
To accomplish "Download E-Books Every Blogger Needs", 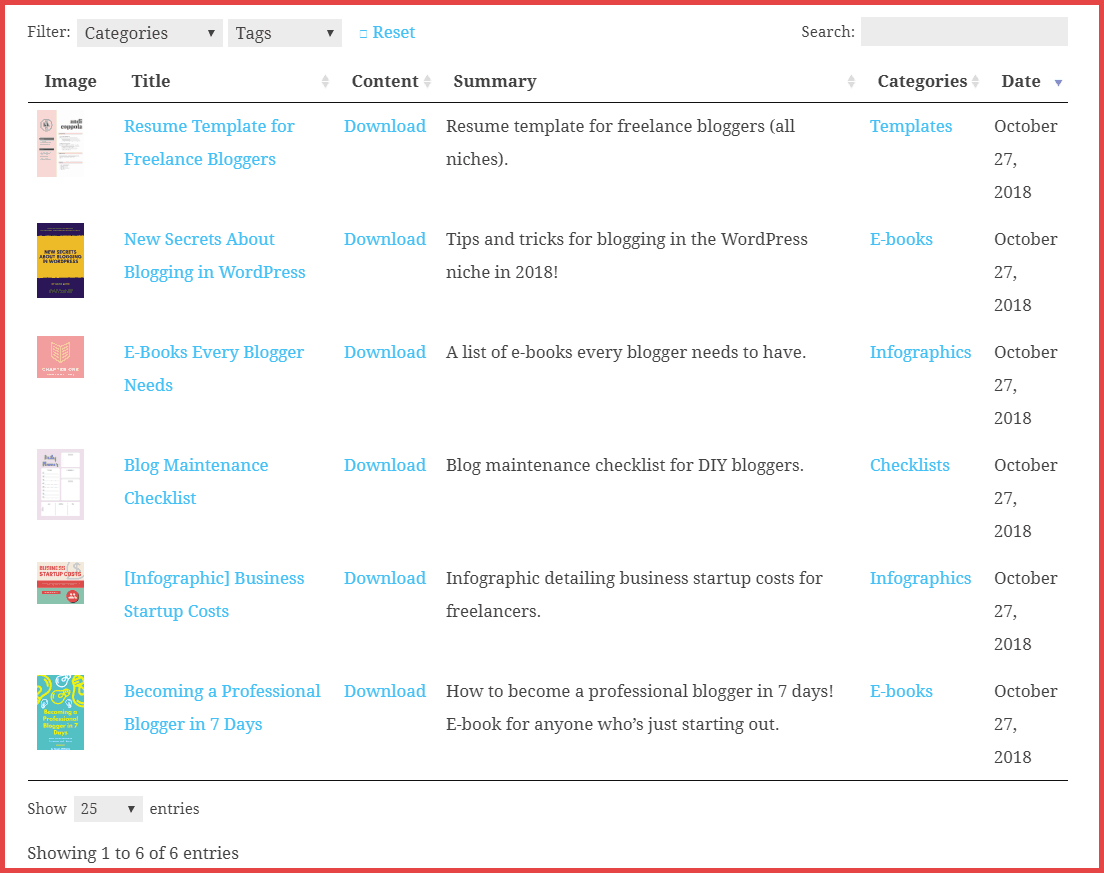I will click(385, 352).
